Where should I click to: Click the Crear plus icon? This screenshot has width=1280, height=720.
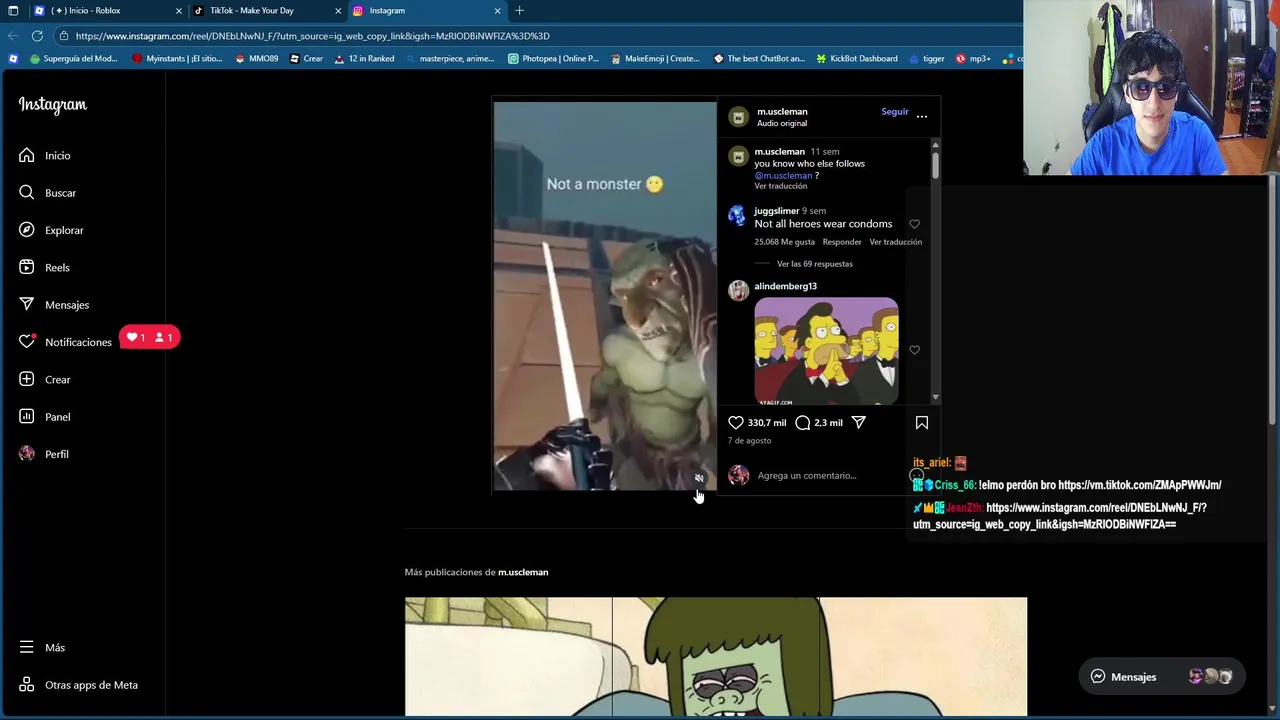click(x=27, y=379)
